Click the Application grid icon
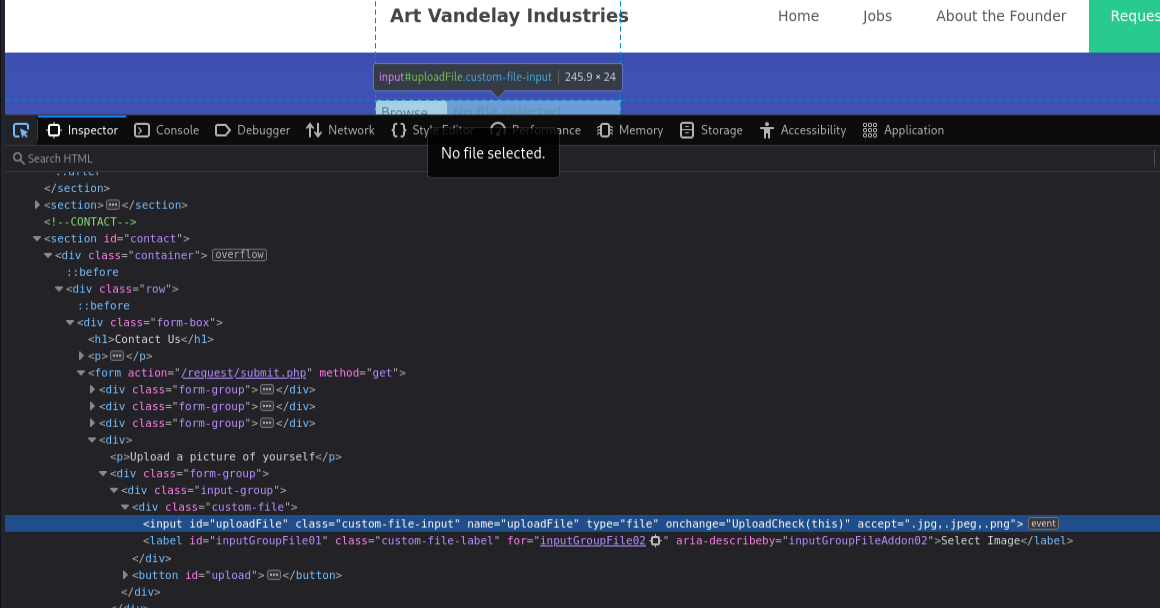This screenshot has width=1160, height=608. (870, 131)
